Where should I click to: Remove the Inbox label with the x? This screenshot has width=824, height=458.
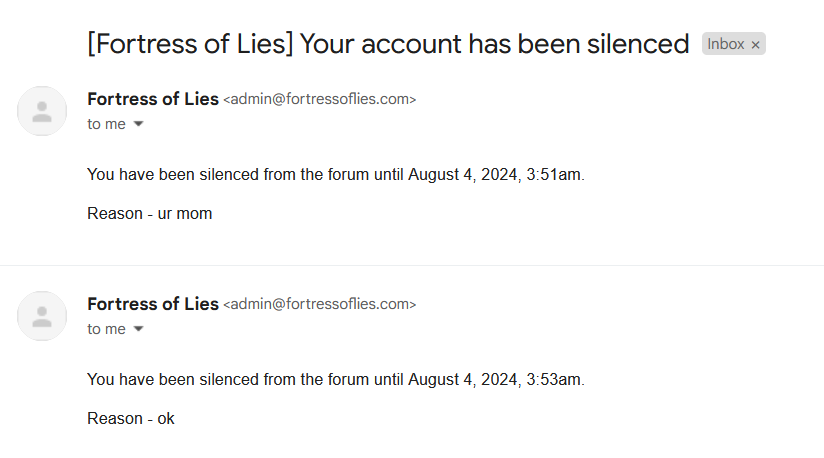[755, 45]
